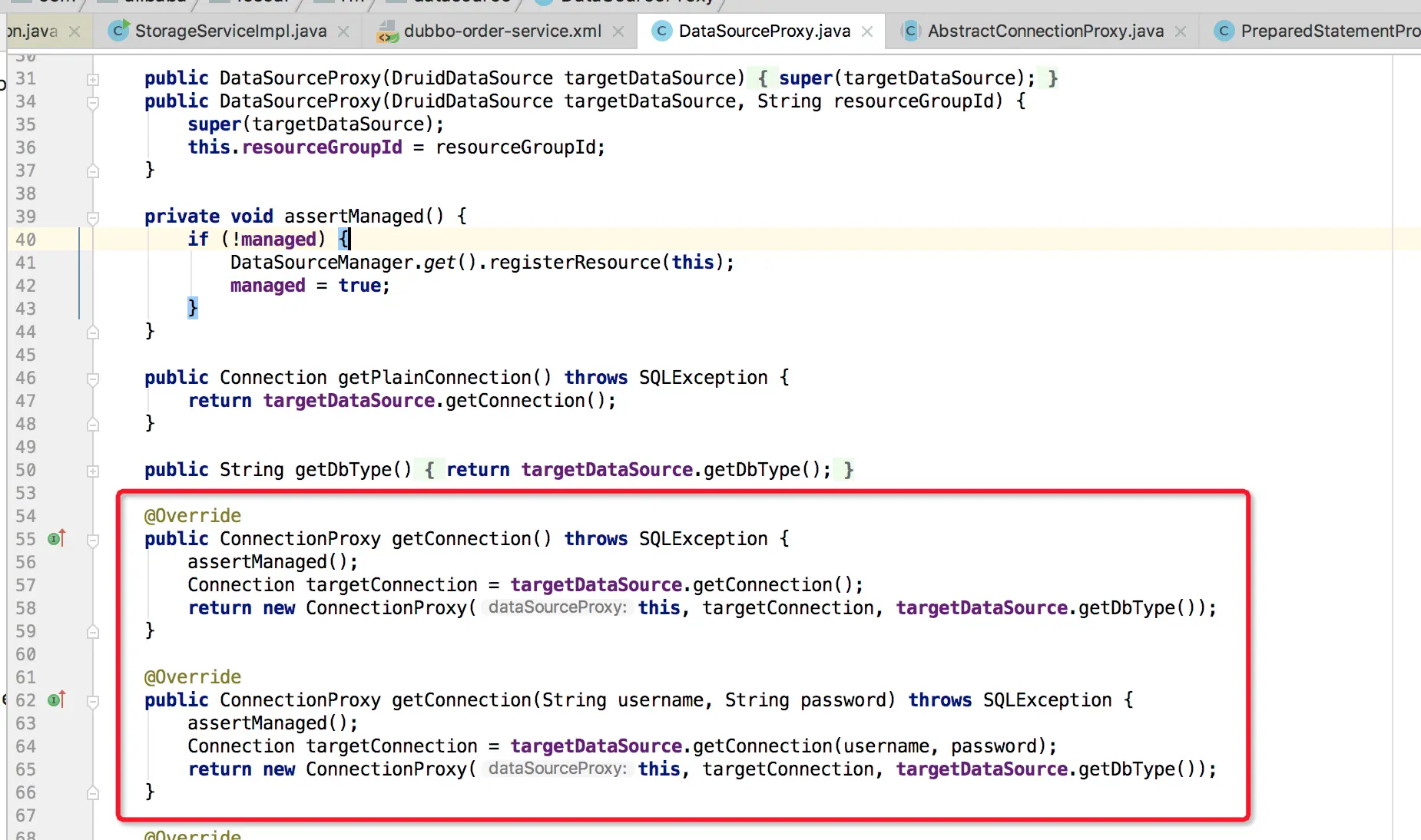Click line number 40 in the gutter

click(x=25, y=240)
